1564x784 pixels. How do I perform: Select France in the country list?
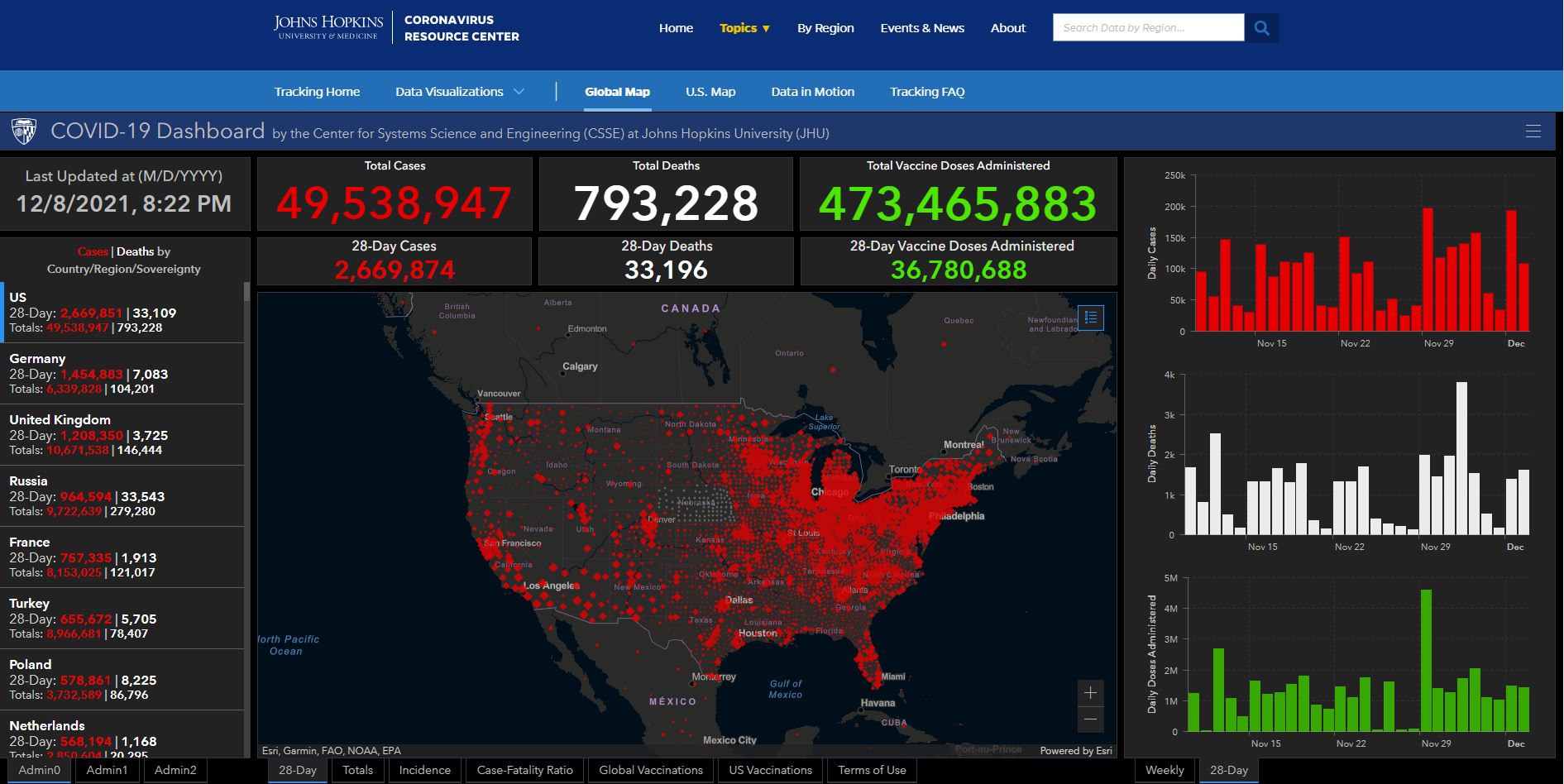tap(122, 557)
